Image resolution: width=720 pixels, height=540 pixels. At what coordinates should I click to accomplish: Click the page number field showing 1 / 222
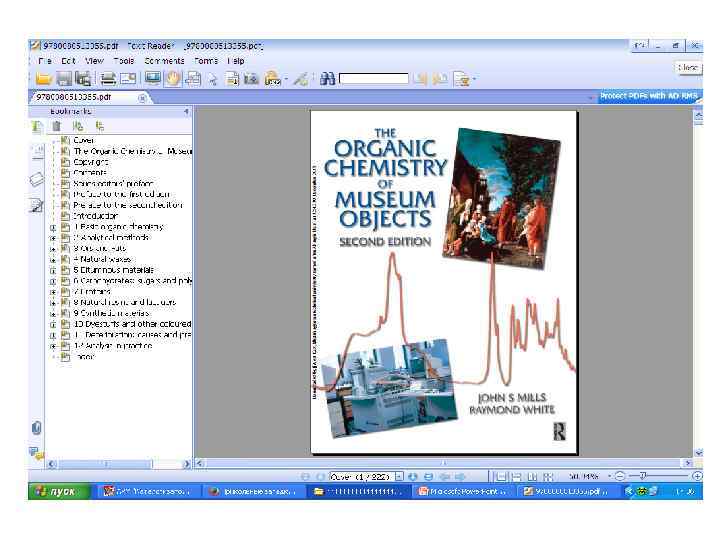362,477
